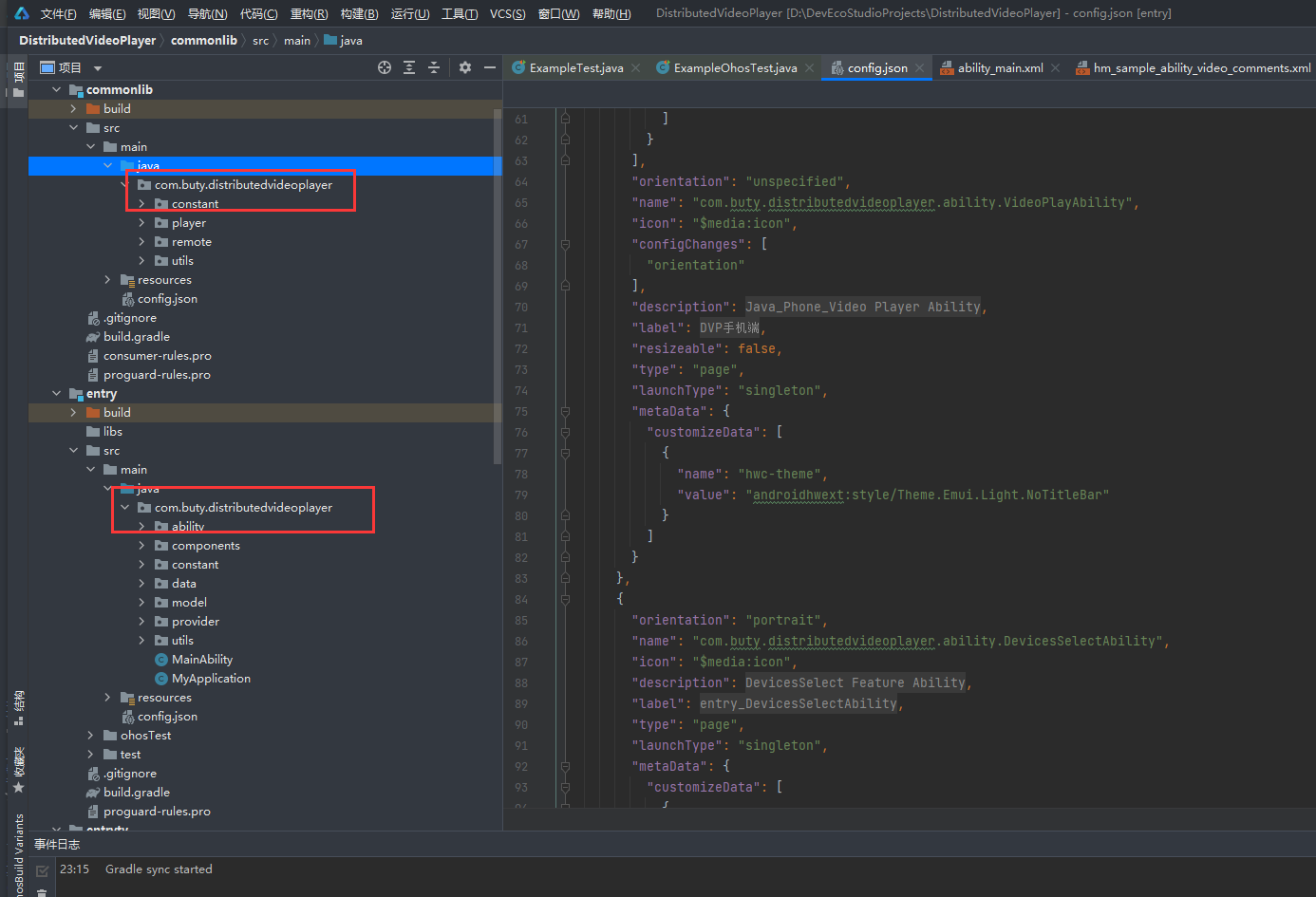Image resolution: width=1316 pixels, height=897 pixels.
Task: Expand commonlib resources folder
Action: coord(107,279)
